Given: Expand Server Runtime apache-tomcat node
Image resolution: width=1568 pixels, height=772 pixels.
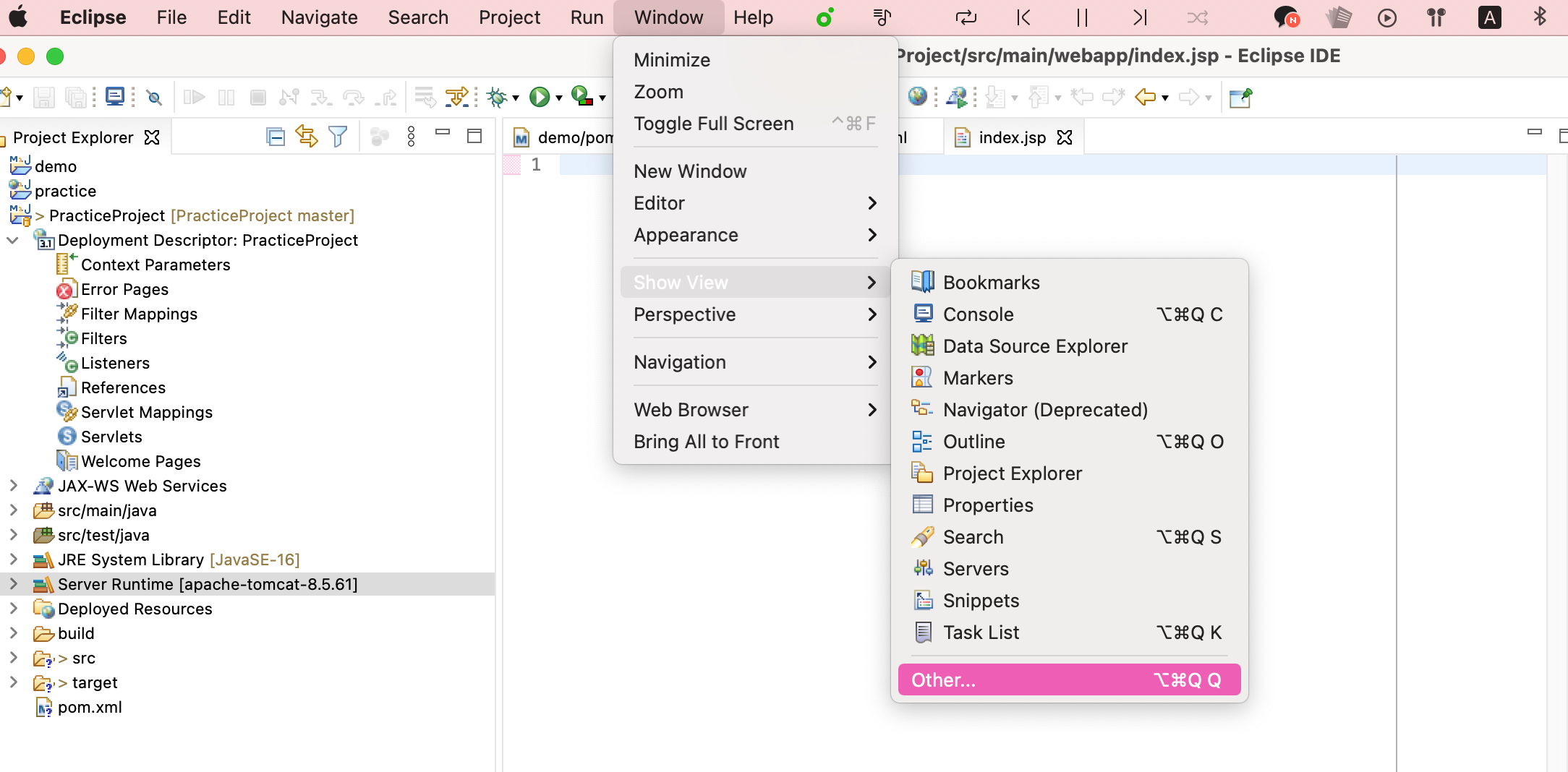Looking at the screenshot, I should (x=12, y=584).
